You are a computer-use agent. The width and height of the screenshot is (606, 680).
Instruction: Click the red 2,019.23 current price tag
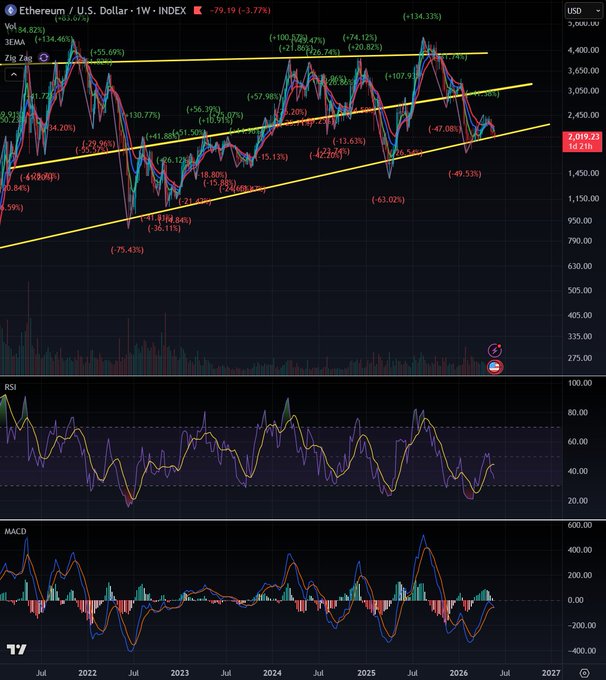582,141
